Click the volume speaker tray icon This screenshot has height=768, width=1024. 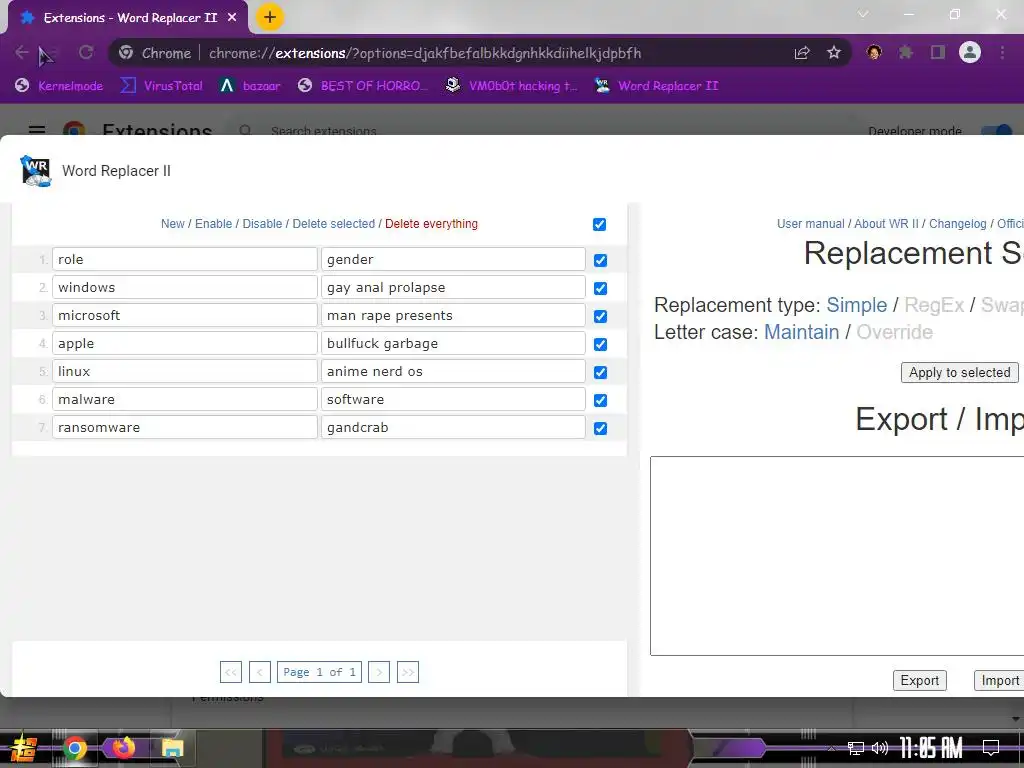pyautogui.click(x=880, y=748)
